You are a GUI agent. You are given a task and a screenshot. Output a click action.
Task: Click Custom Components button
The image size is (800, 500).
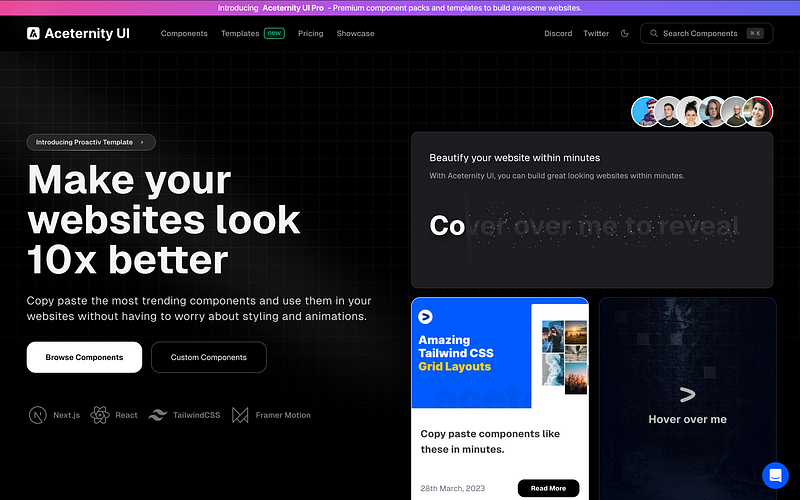(209, 357)
